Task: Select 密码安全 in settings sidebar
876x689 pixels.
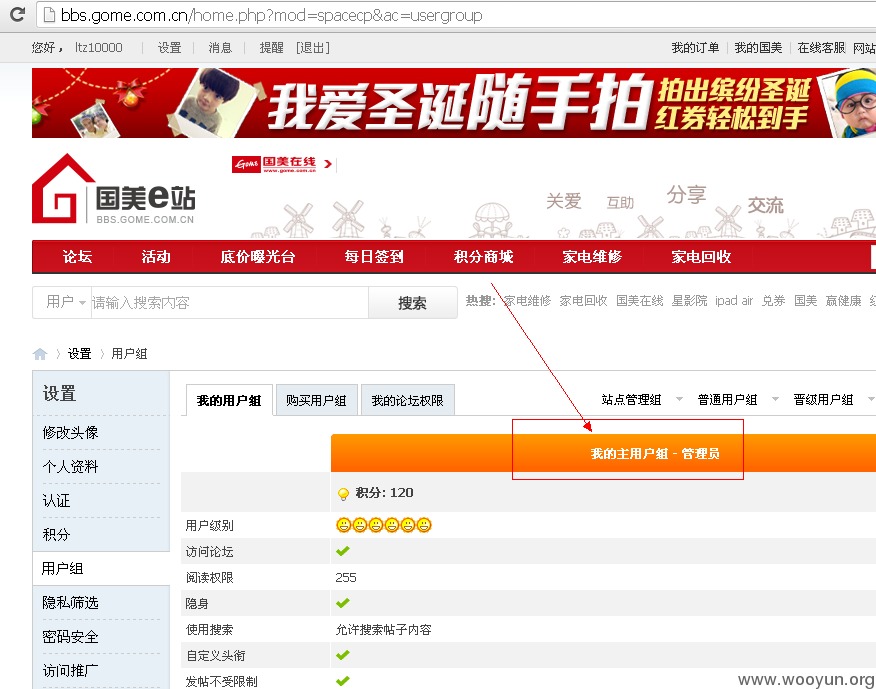Action: point(70,636)
